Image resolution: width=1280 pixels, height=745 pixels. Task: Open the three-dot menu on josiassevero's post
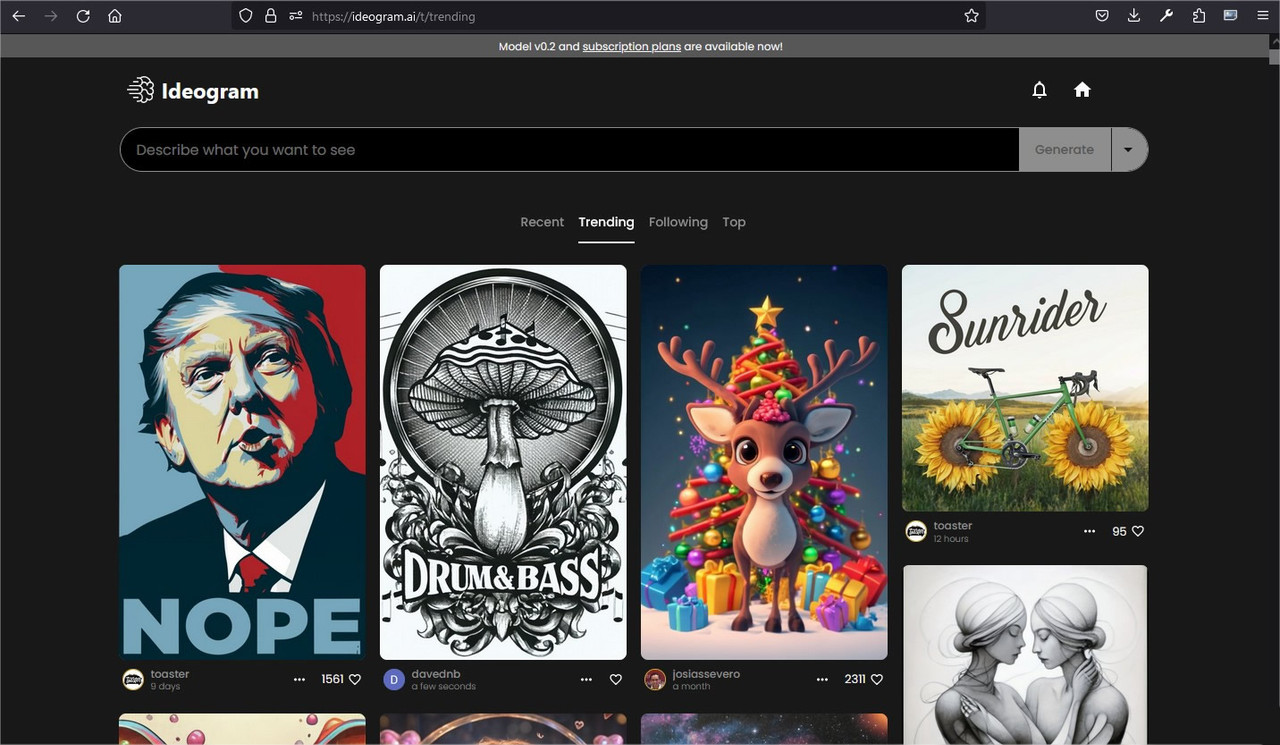tap(822, 679)
